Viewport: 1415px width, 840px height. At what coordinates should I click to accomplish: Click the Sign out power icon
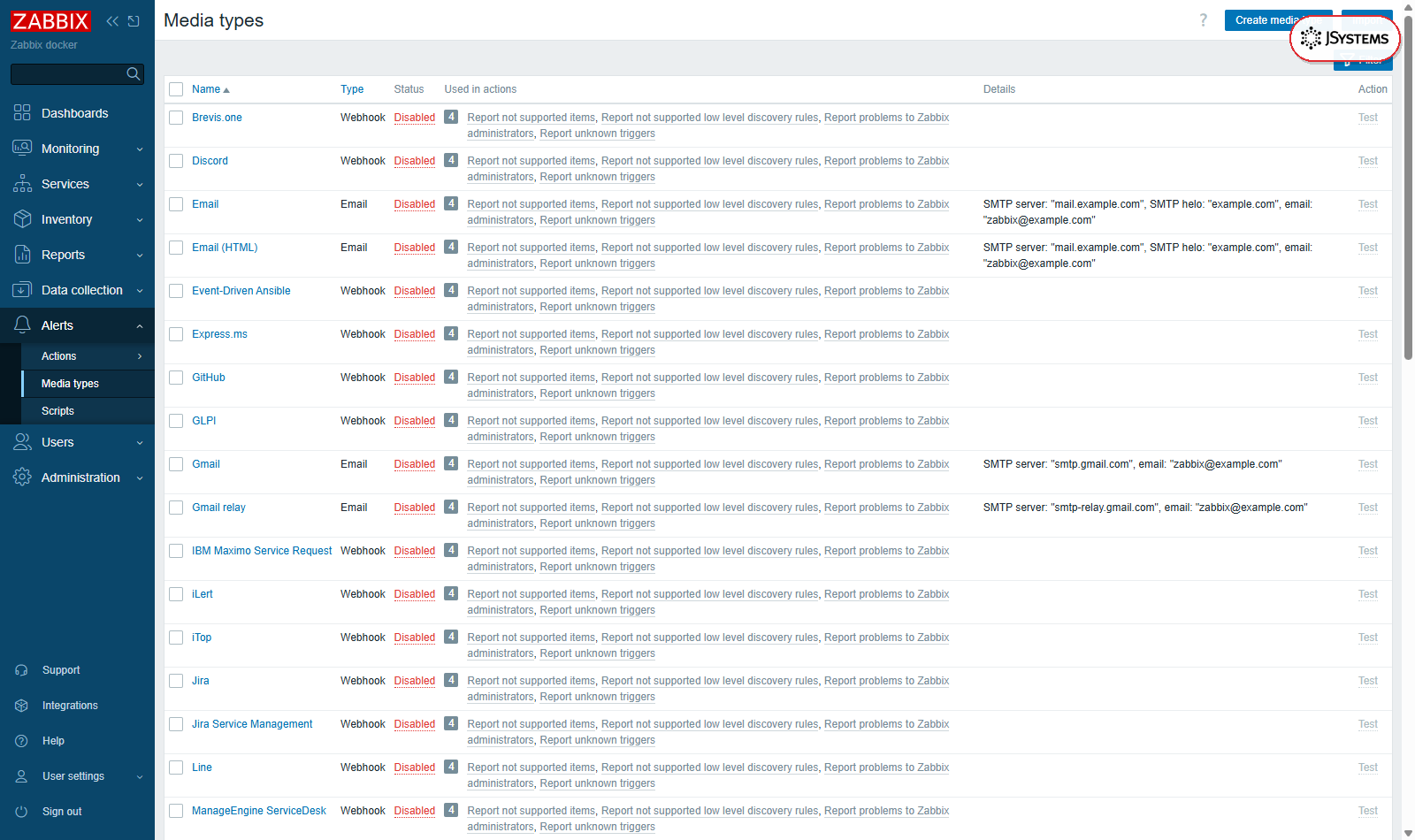point(22,812)
